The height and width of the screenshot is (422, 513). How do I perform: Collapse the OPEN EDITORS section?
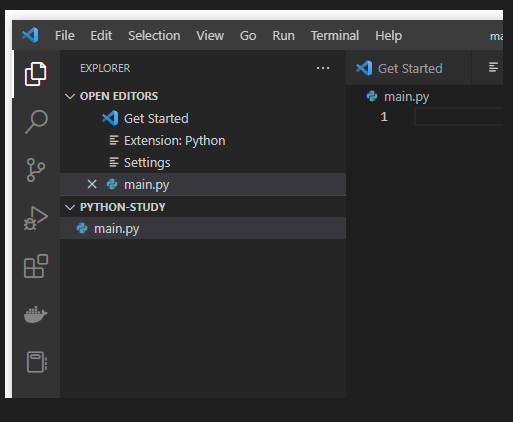70,96
